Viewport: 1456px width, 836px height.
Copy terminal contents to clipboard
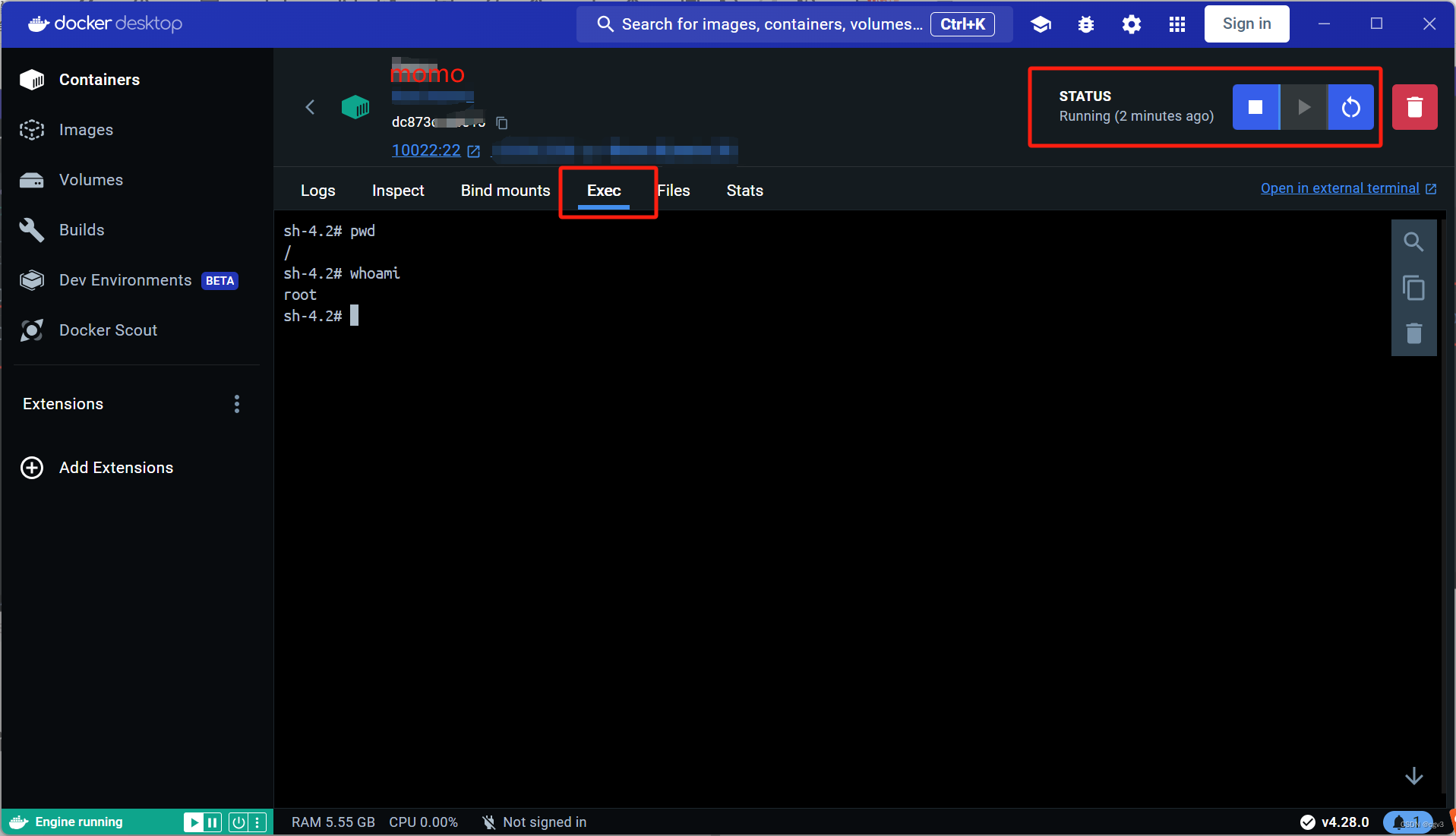1413,288
